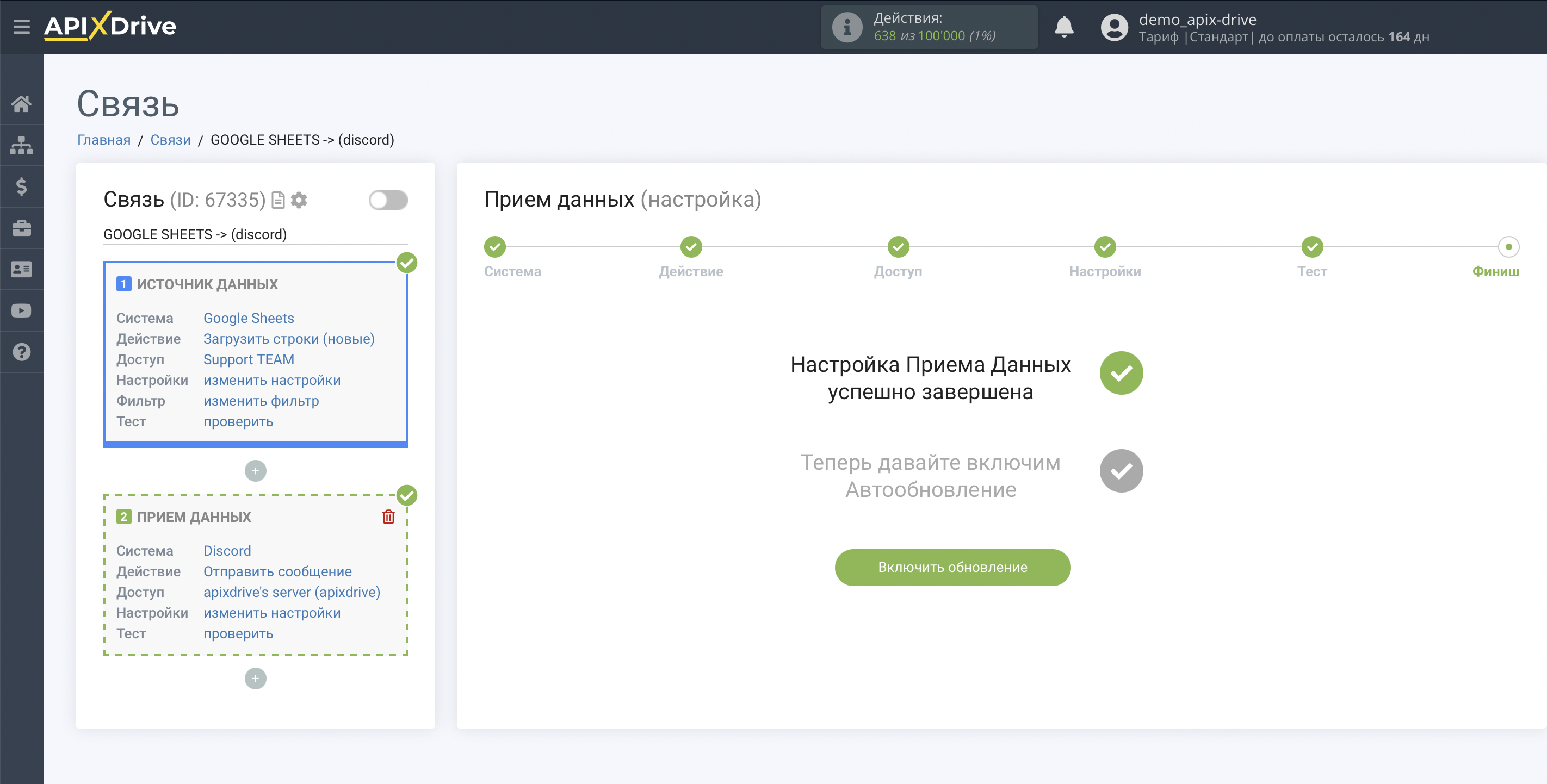Click the demo_apix-drive username
Image resolution: width=1547 pixels, height=784 pixels.
(1197, 19)
